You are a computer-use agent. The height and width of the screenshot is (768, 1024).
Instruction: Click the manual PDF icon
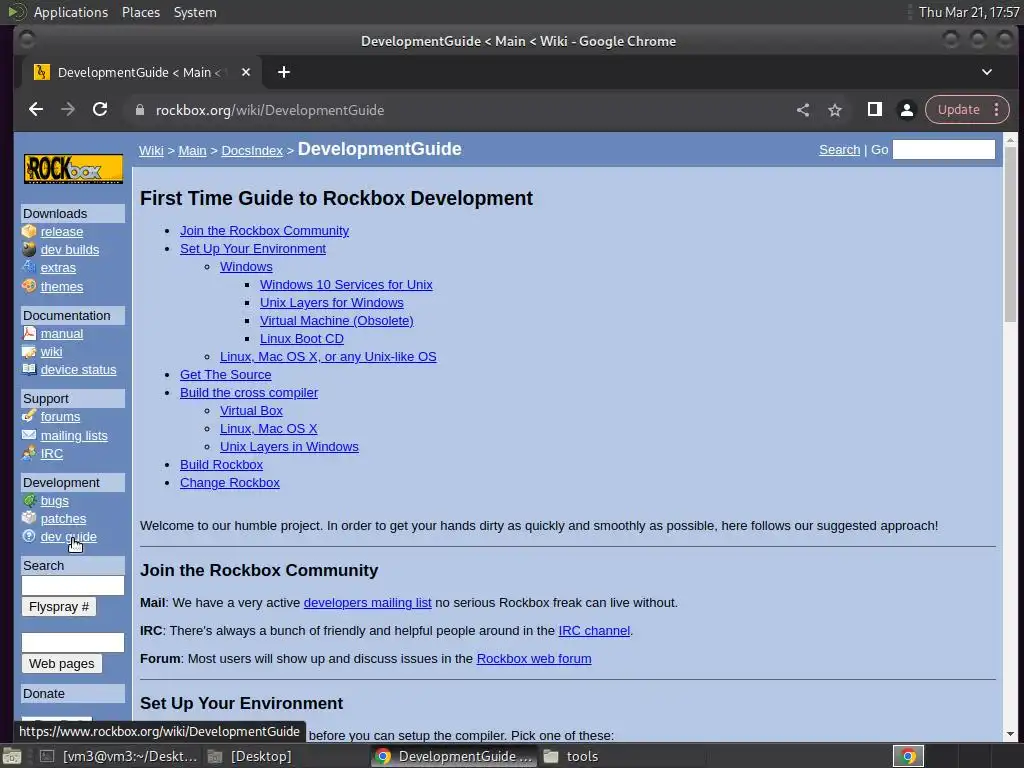pyautogui.click(x=29, y=333)
